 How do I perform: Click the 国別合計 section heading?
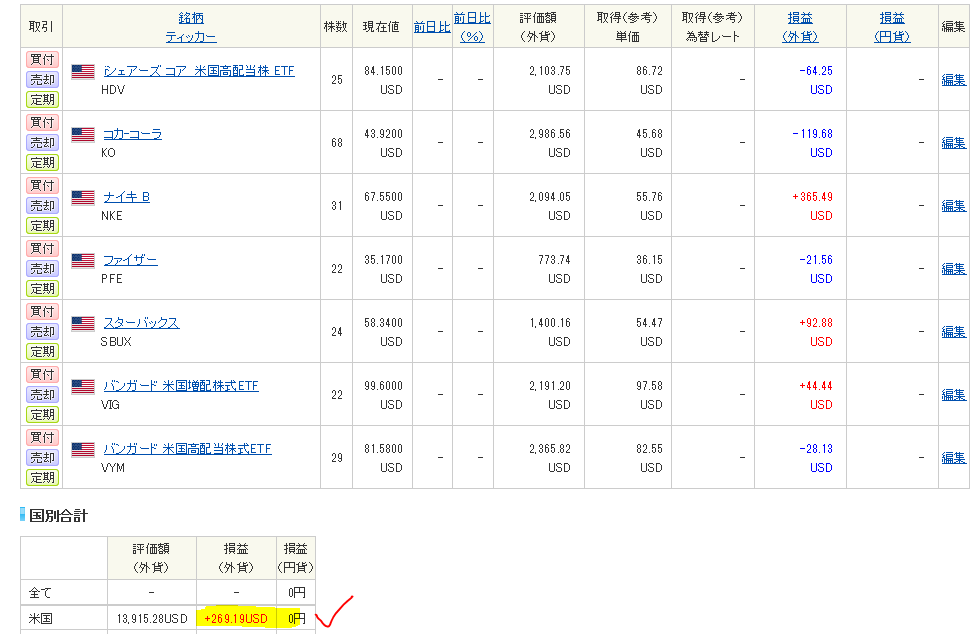pyautogui.click(x=58, y=515)
